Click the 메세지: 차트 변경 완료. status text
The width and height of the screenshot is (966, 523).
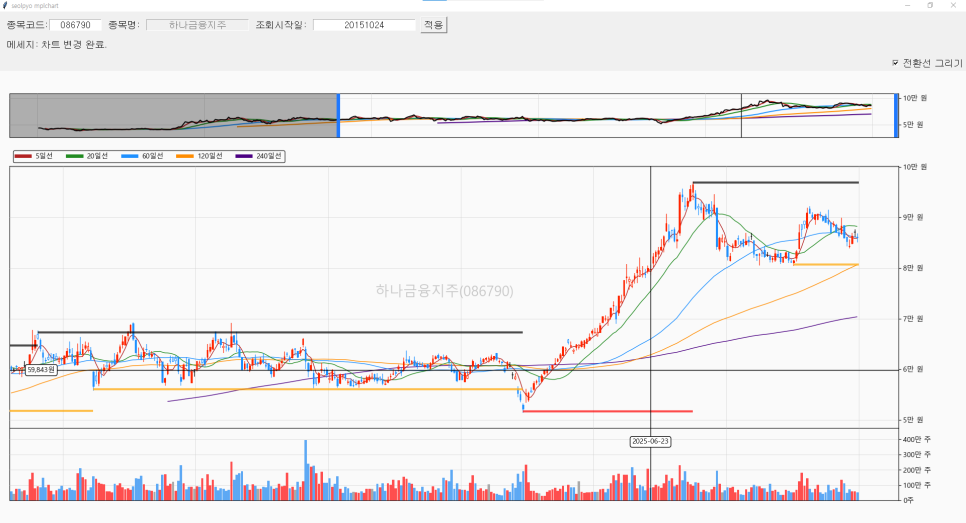pyautogui.click(x=57, y=45)
